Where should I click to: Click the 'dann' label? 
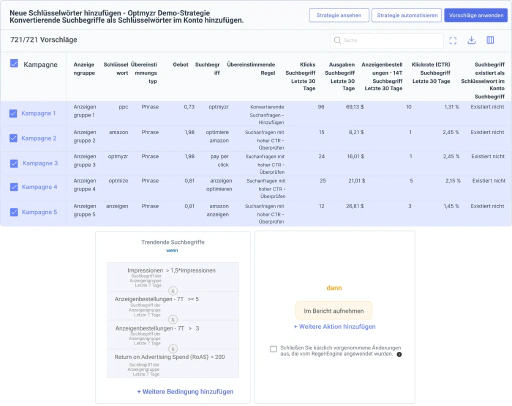click(334, 288)
